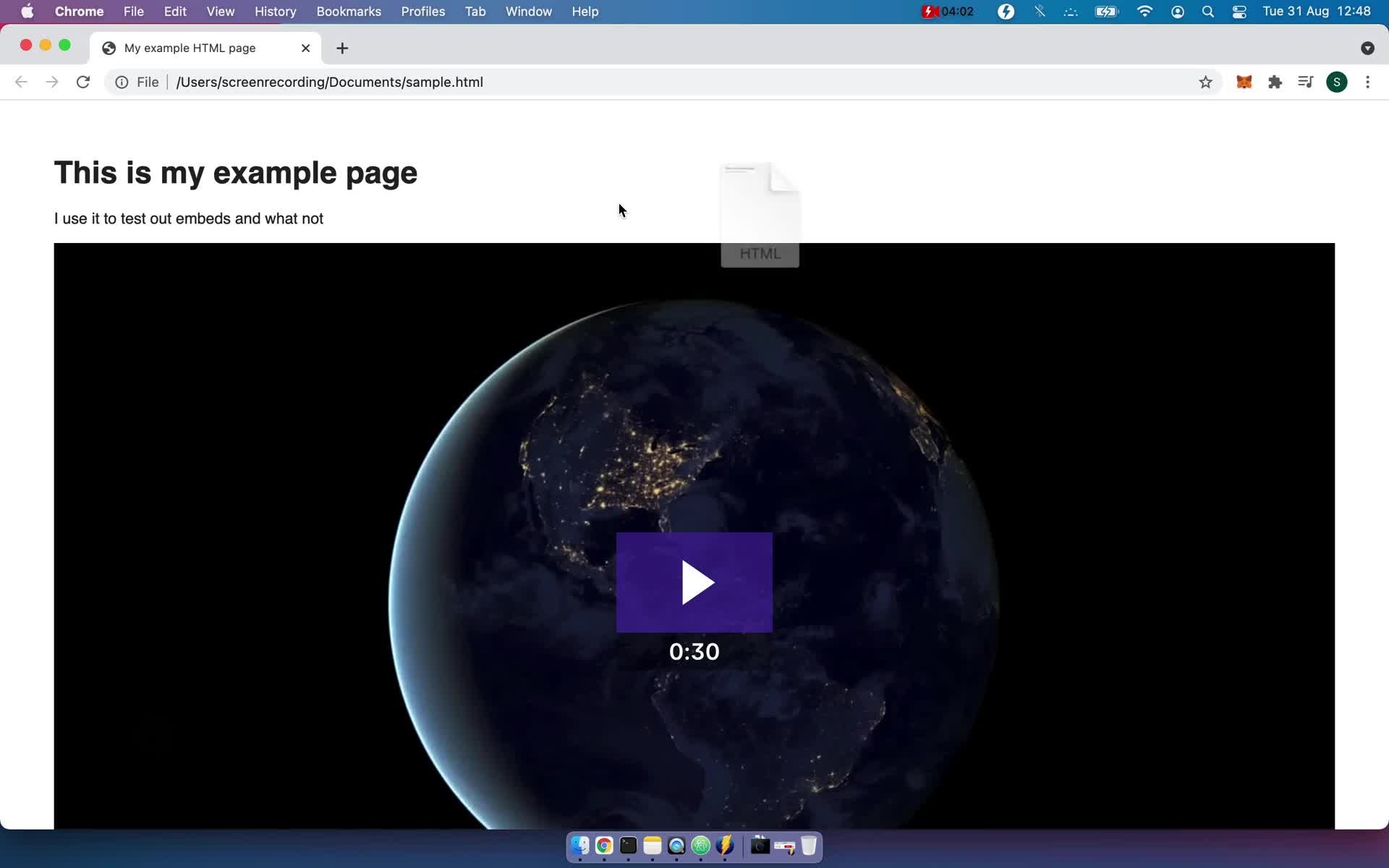Open the Extensions puzzle piece menu
1389x868 pixels.
pyautogui.click(x=1275, y=82)
